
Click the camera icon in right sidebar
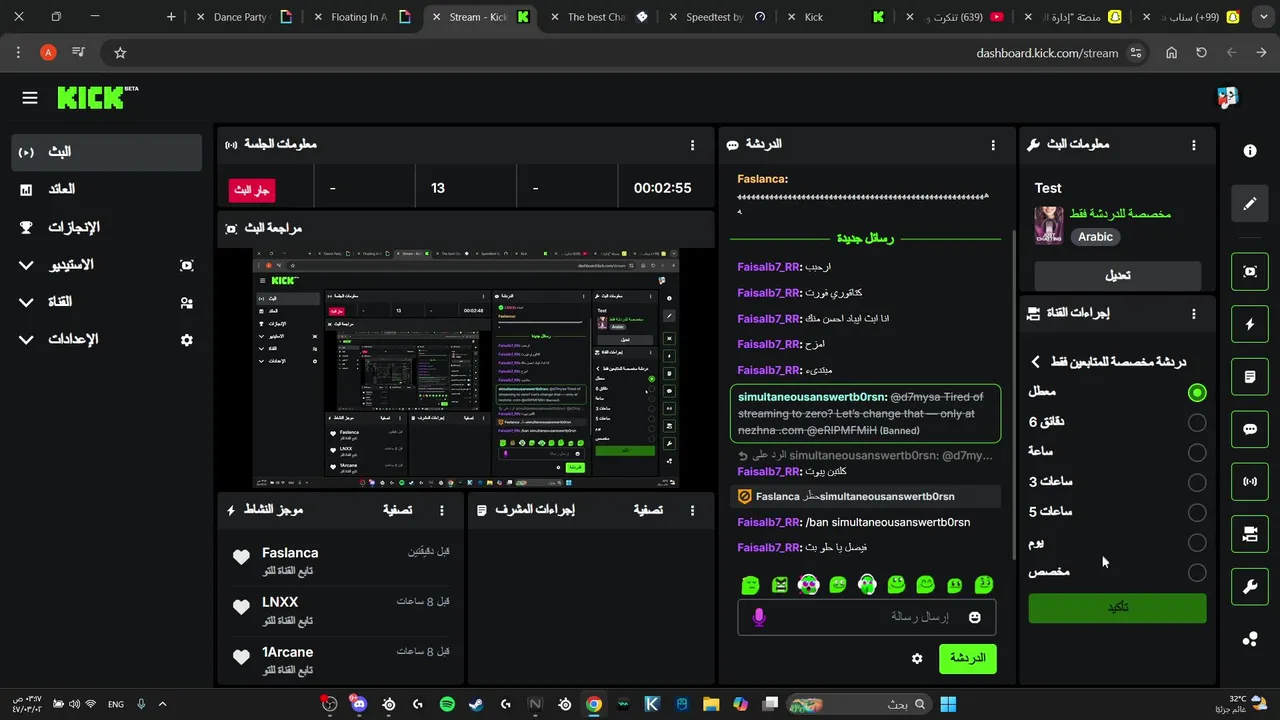[x=1250, y=535]
